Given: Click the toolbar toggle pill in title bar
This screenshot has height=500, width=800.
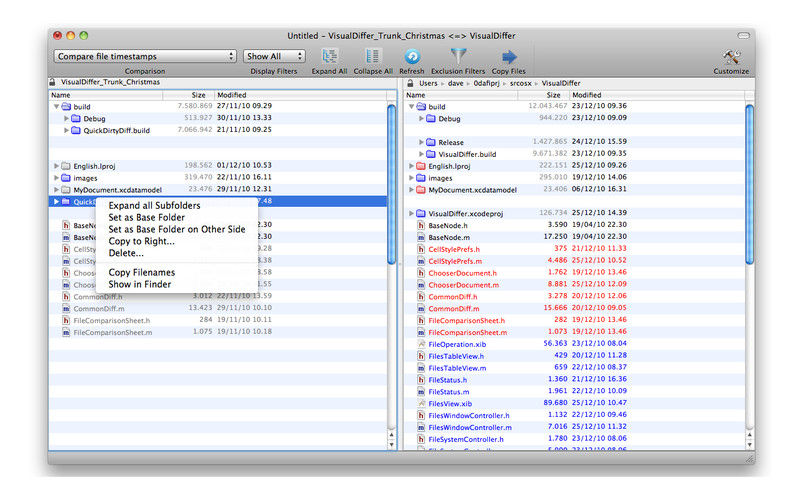Looking at the screenshot, I should click(743, 36).
